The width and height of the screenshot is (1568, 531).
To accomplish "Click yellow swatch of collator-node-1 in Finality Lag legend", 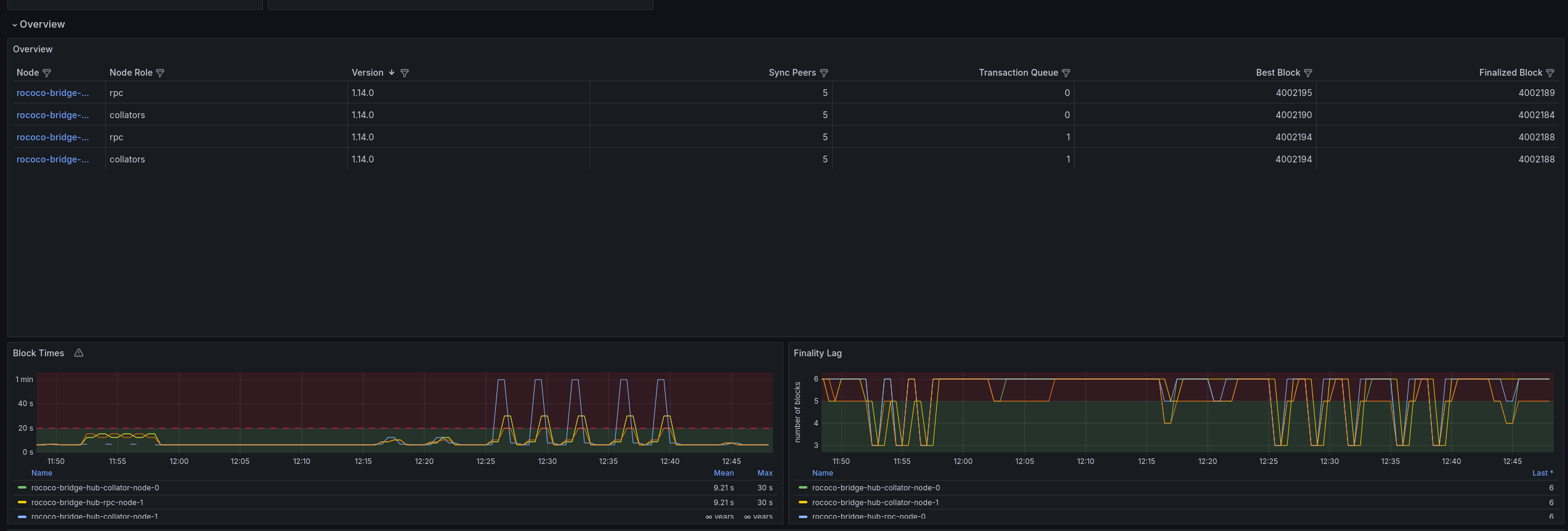I will pos(803,503).
